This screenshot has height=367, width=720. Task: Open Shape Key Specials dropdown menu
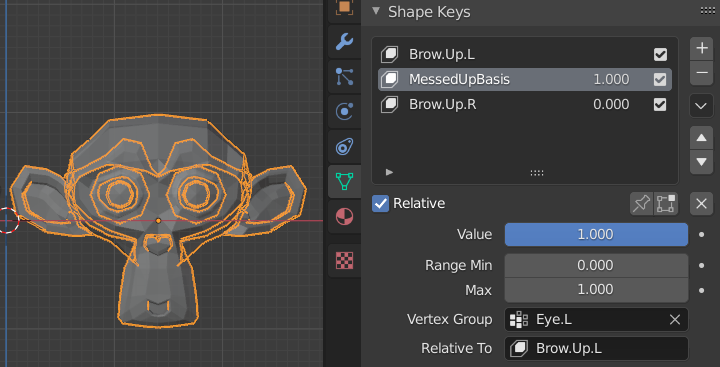pyautogui.click(x=702, y=106)
